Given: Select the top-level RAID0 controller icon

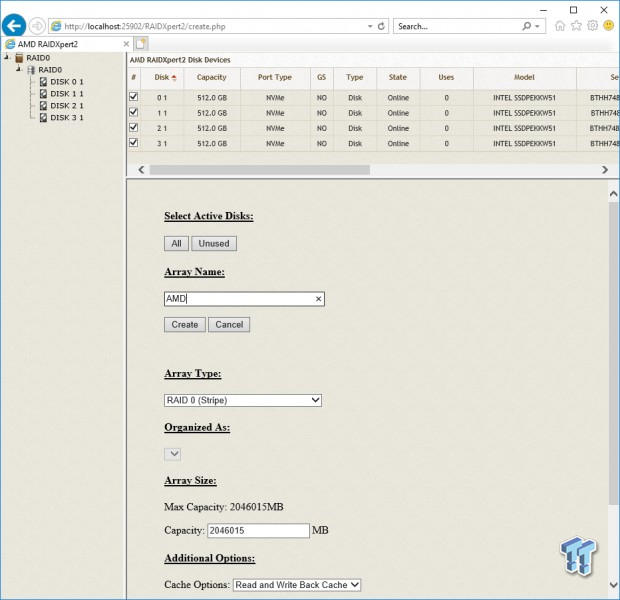Looking at the screenshot, I should tap(19, 58).
